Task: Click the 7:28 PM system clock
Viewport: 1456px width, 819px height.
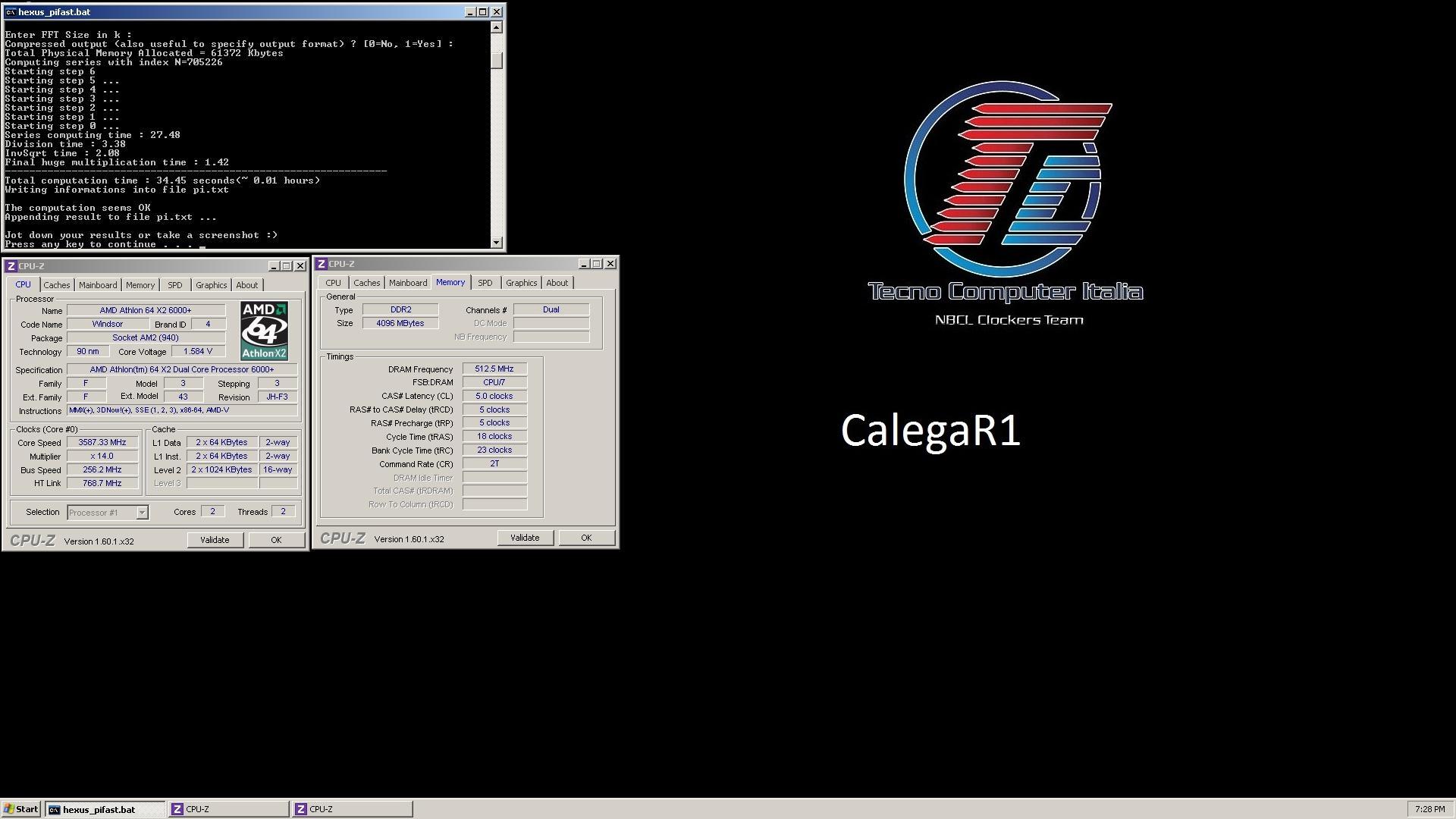Action: (x=1429, y=809)
